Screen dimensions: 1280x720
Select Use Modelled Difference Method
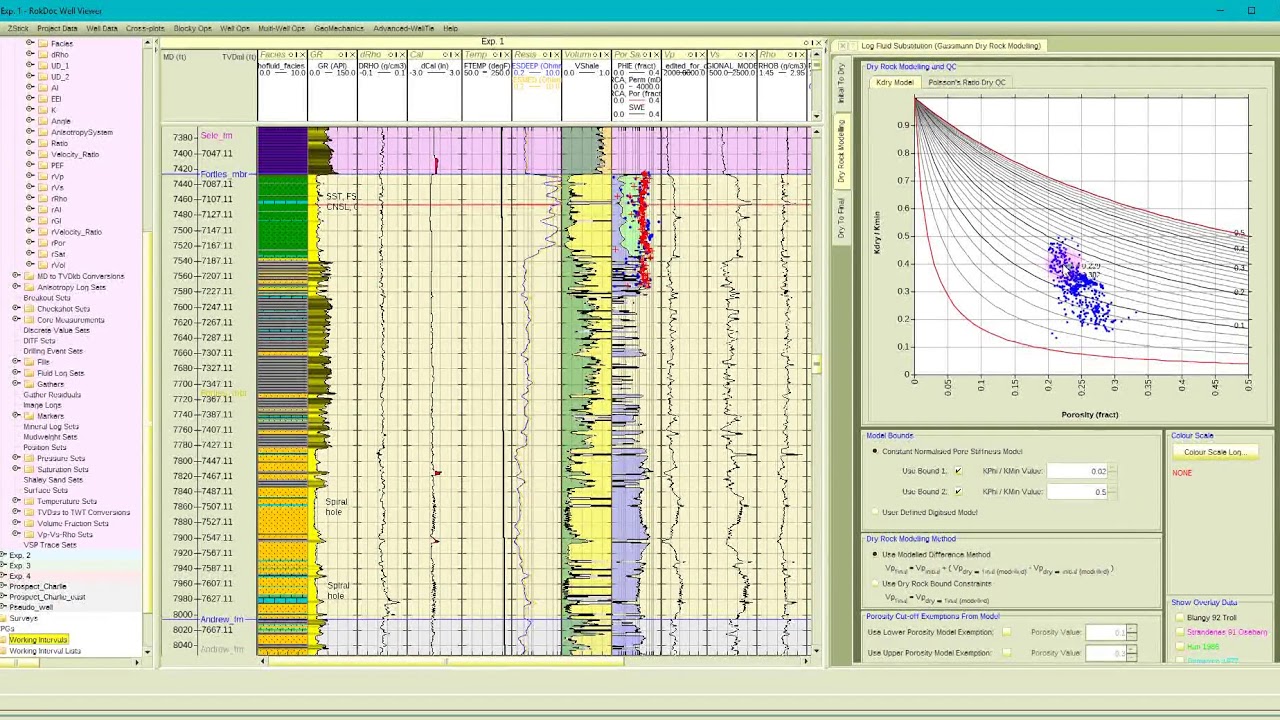(875, 554)
